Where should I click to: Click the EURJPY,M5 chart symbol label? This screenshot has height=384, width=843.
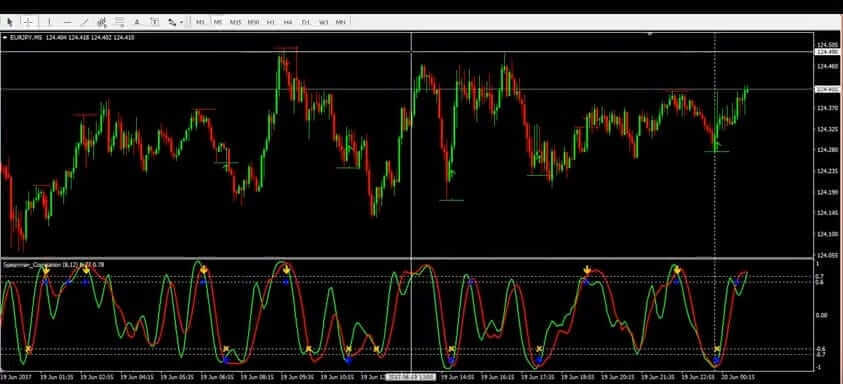(26, 38)
